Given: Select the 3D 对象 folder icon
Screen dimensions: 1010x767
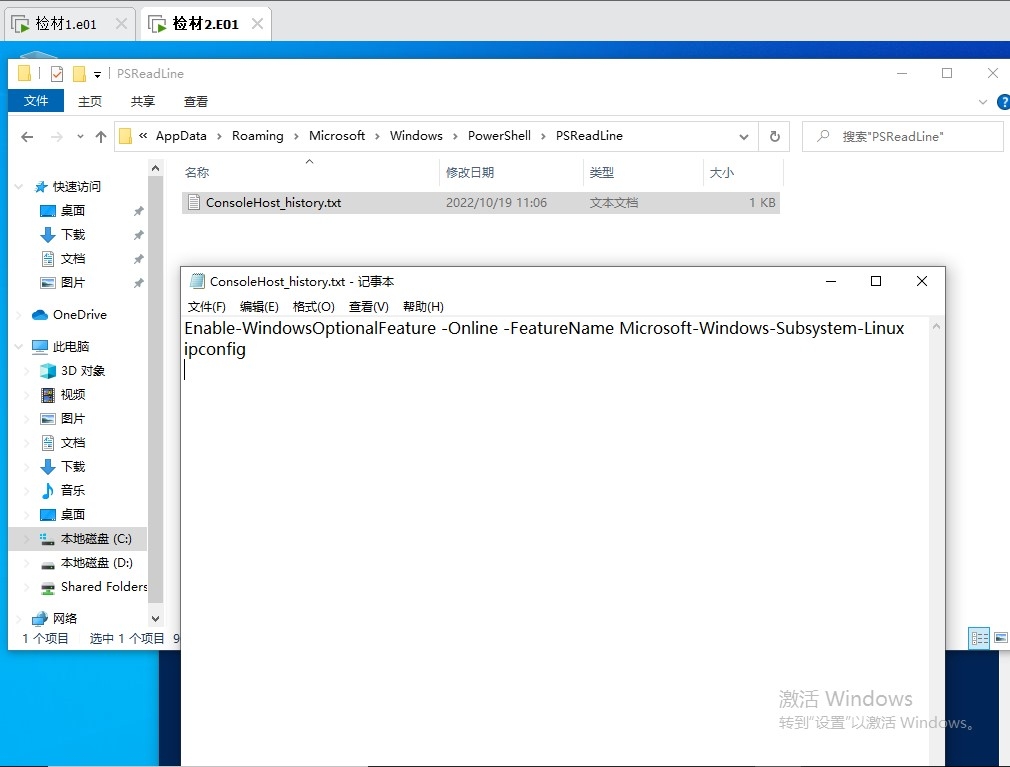Looking at the screenshot, I should pos(48,371).
